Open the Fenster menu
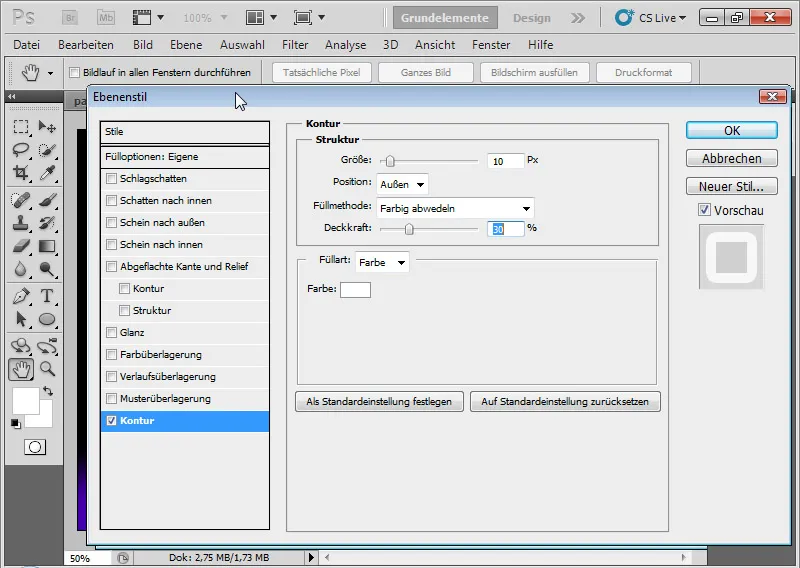 (491, 45)
